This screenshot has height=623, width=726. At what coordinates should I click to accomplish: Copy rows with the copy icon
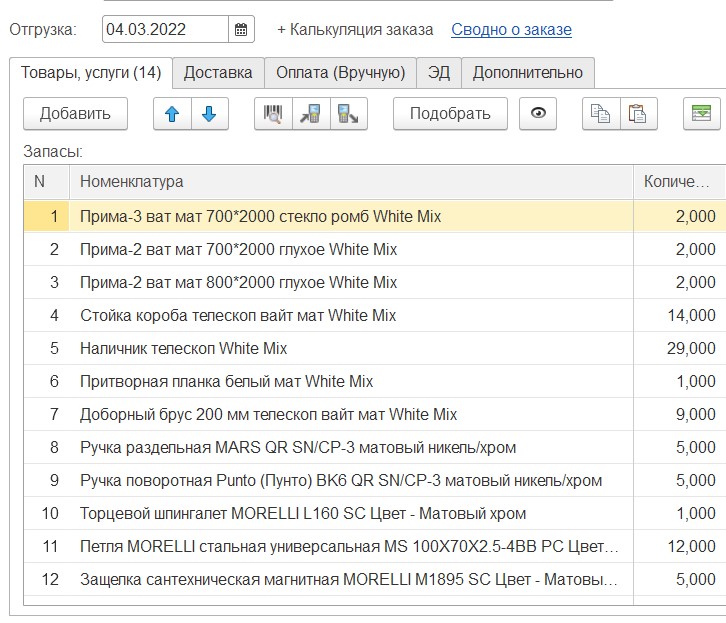[601, 114]
